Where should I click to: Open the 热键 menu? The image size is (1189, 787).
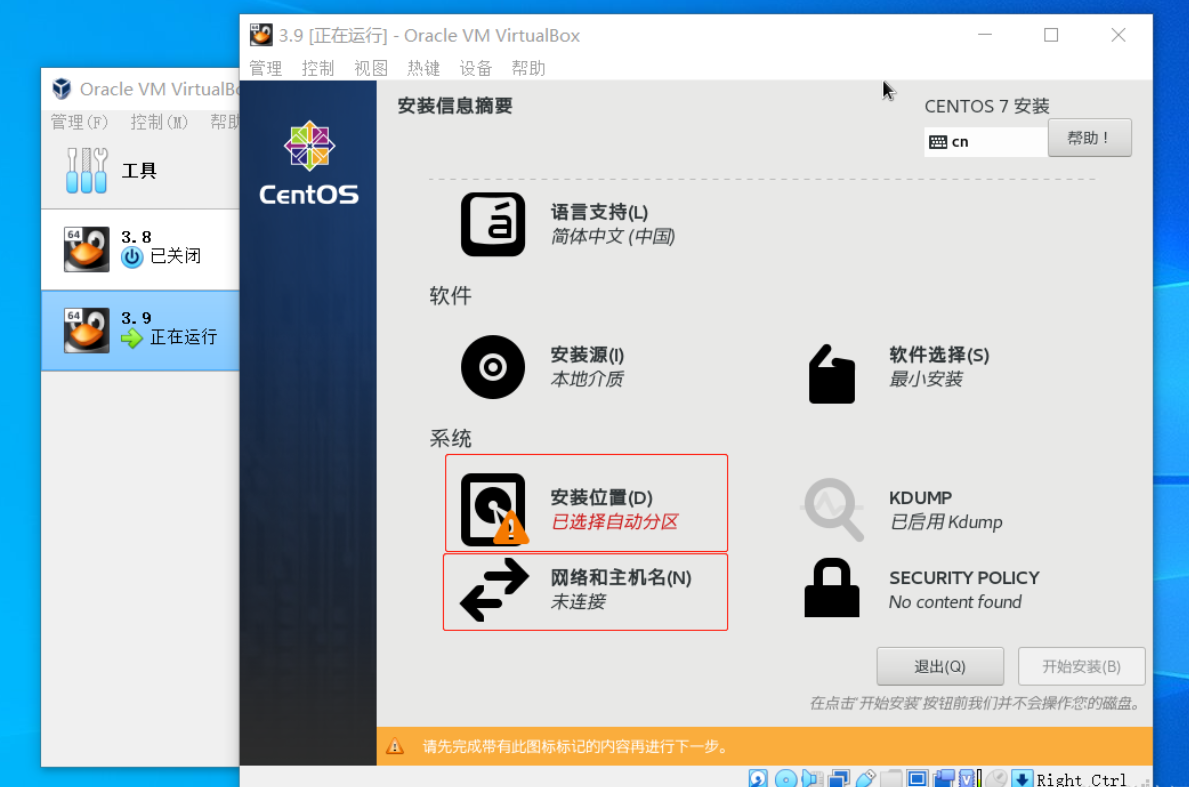pyautogui.click(x=423, y=68)
